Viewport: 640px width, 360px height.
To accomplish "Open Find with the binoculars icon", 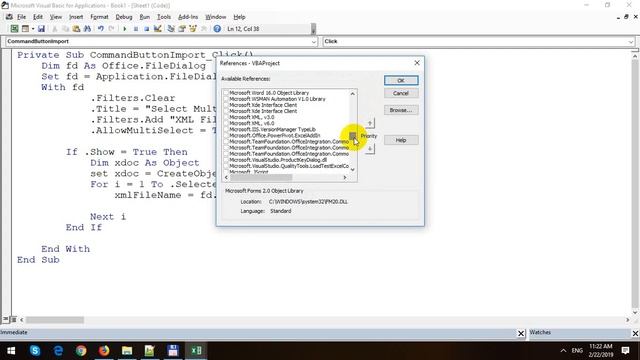I will [87, 29].
